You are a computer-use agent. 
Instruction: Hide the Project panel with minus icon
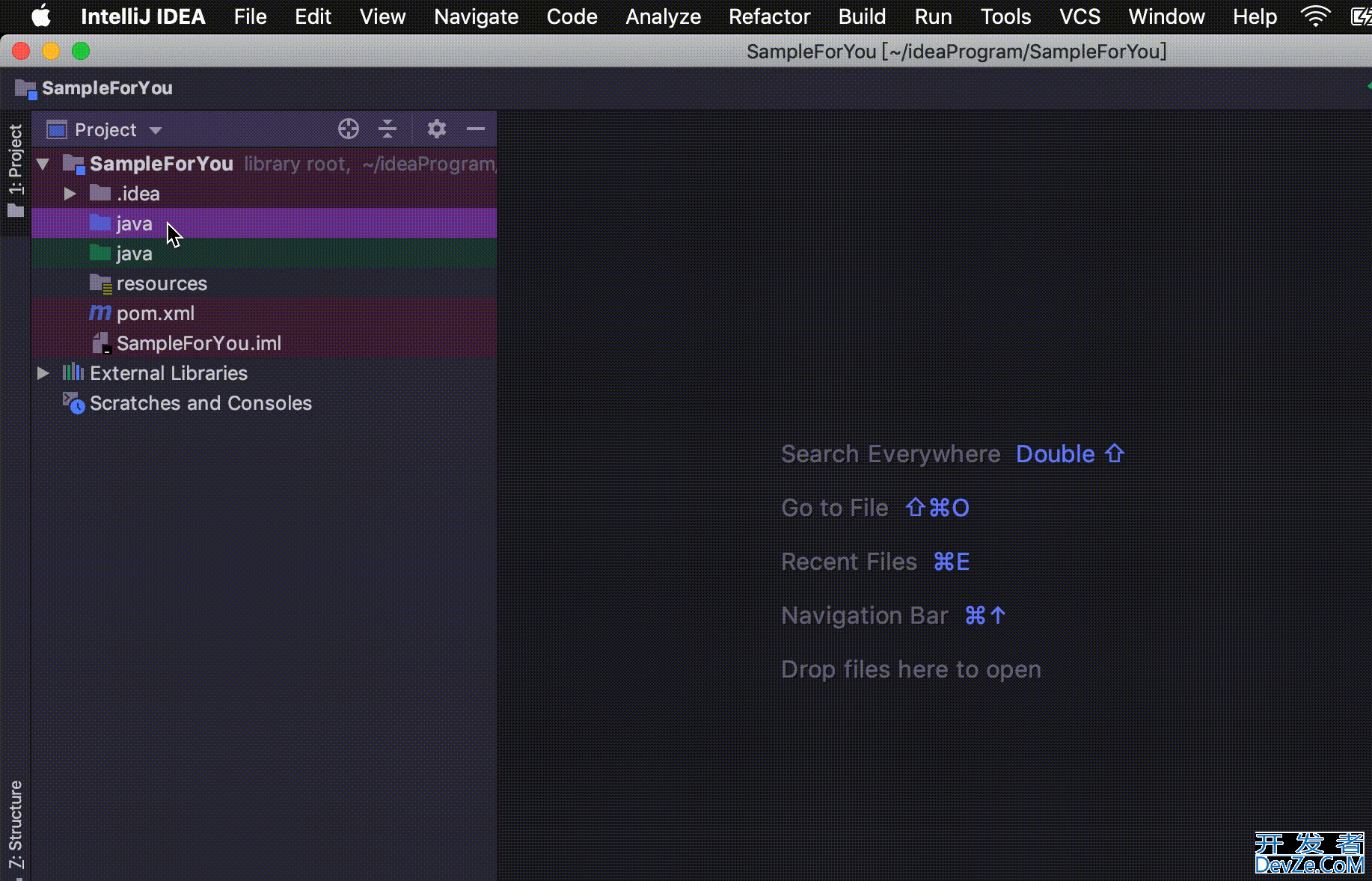(x=476, y=129)
